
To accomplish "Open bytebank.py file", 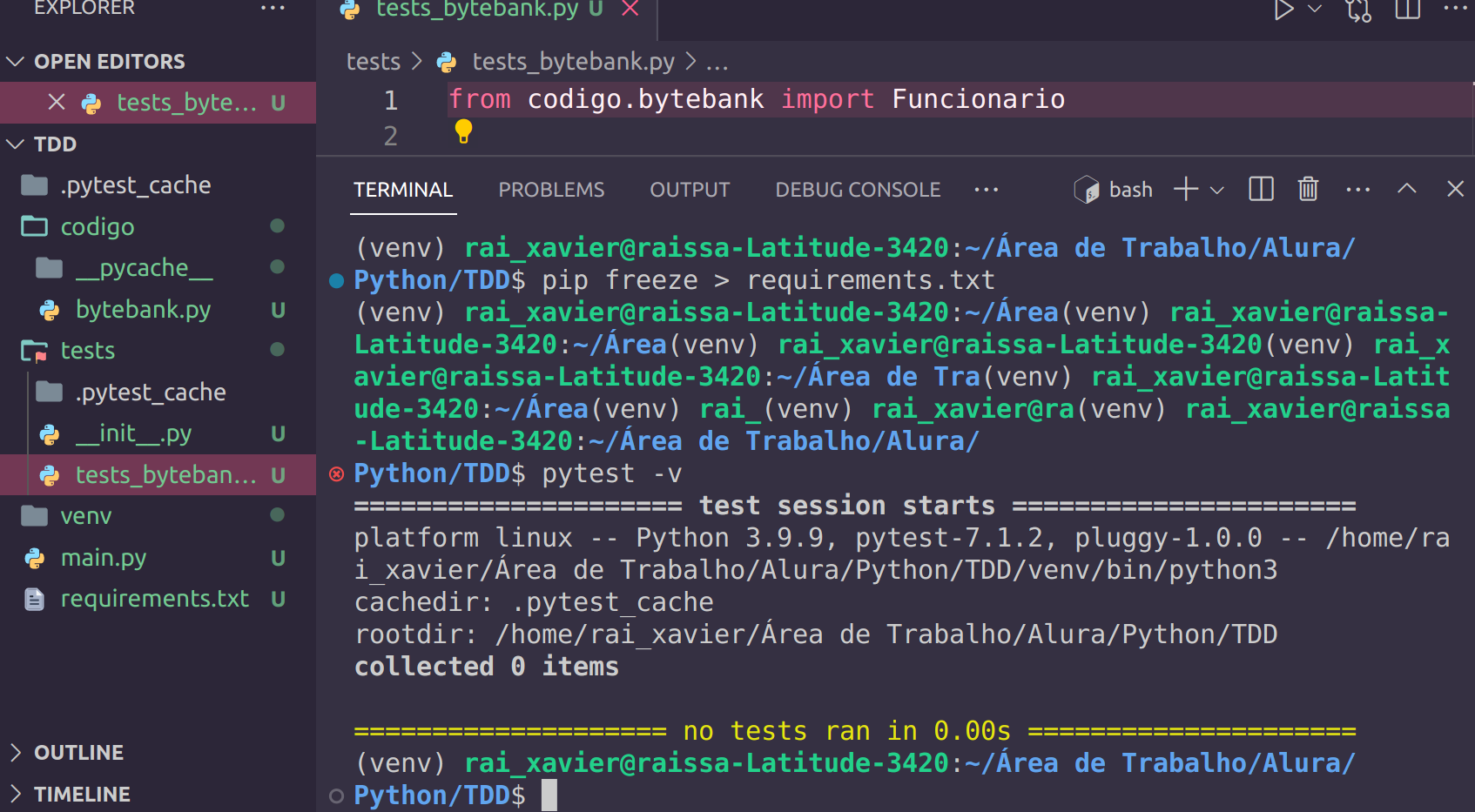I will pos(143,310).
